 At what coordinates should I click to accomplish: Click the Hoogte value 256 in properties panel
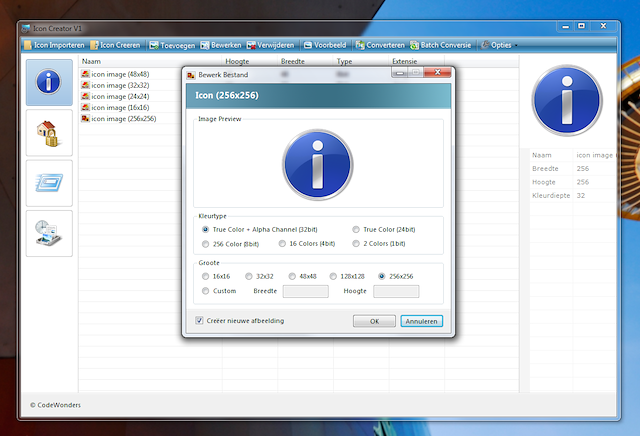[583, 182]
